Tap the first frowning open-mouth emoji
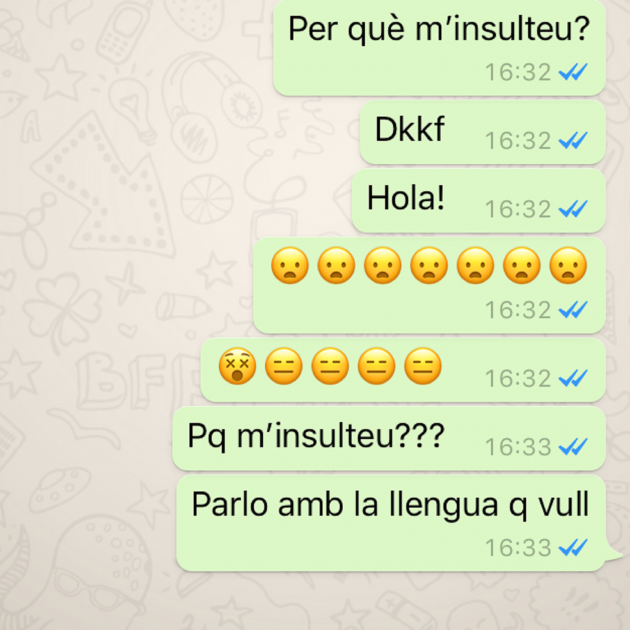630x630 pixels. tap(290, 266)
